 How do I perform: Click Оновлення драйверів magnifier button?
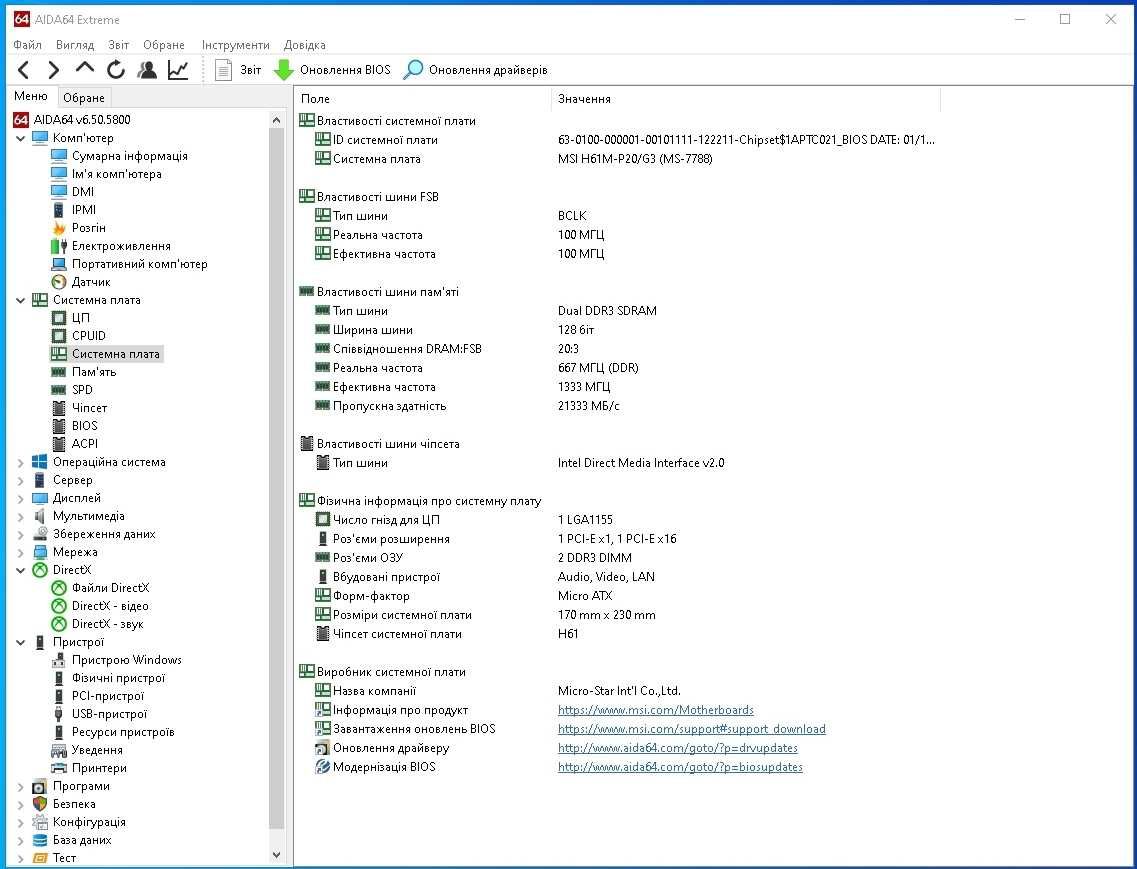coord(476,70)
